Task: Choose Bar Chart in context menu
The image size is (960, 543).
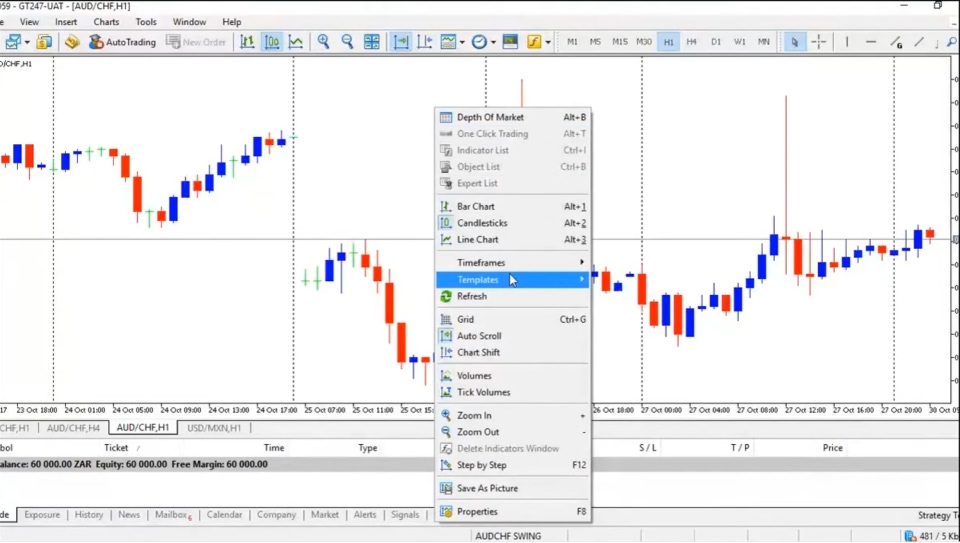Action: (x=513, y=206)
